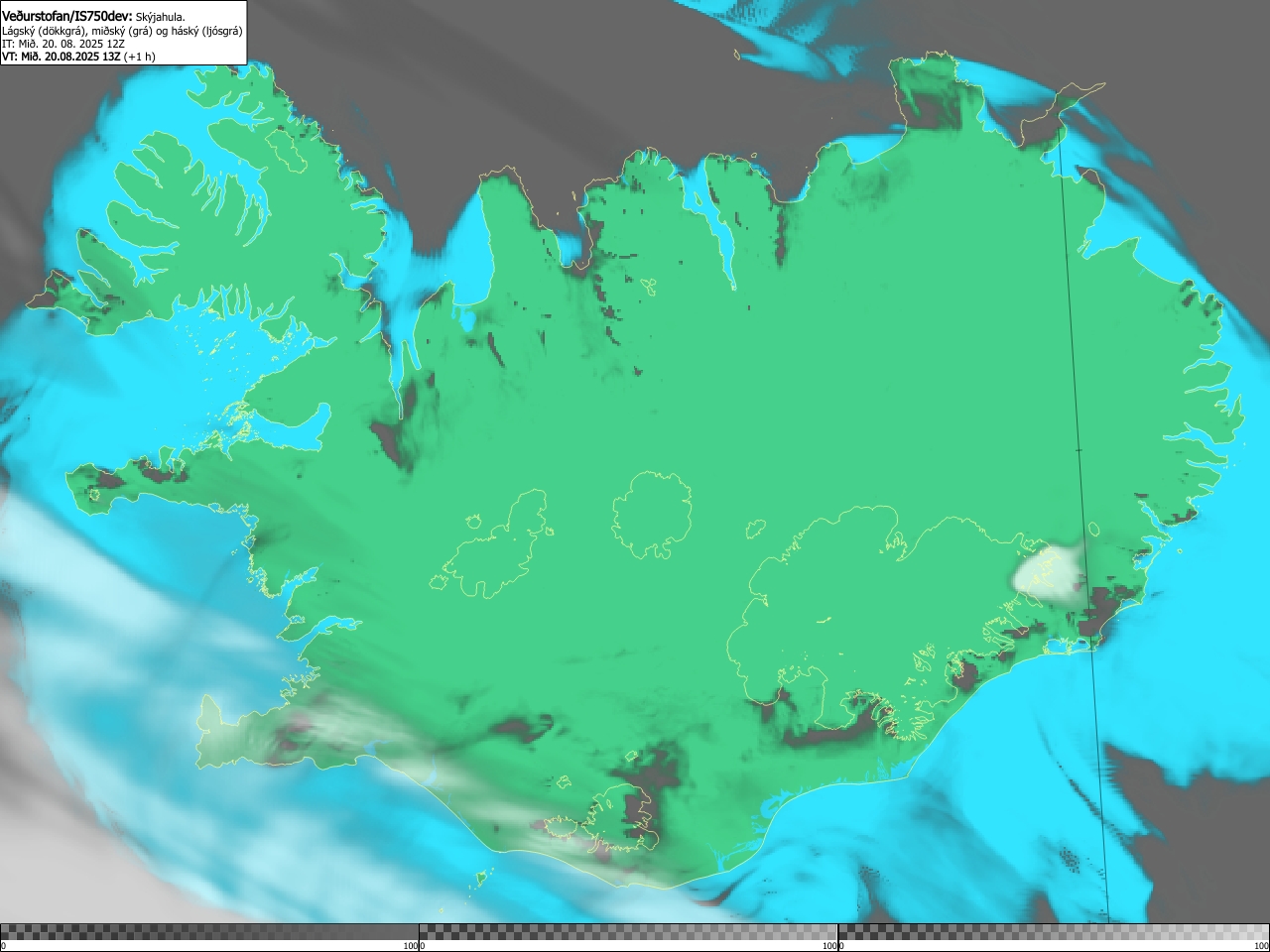Click the 100 label ending the low cloud bar

point(410,946)
